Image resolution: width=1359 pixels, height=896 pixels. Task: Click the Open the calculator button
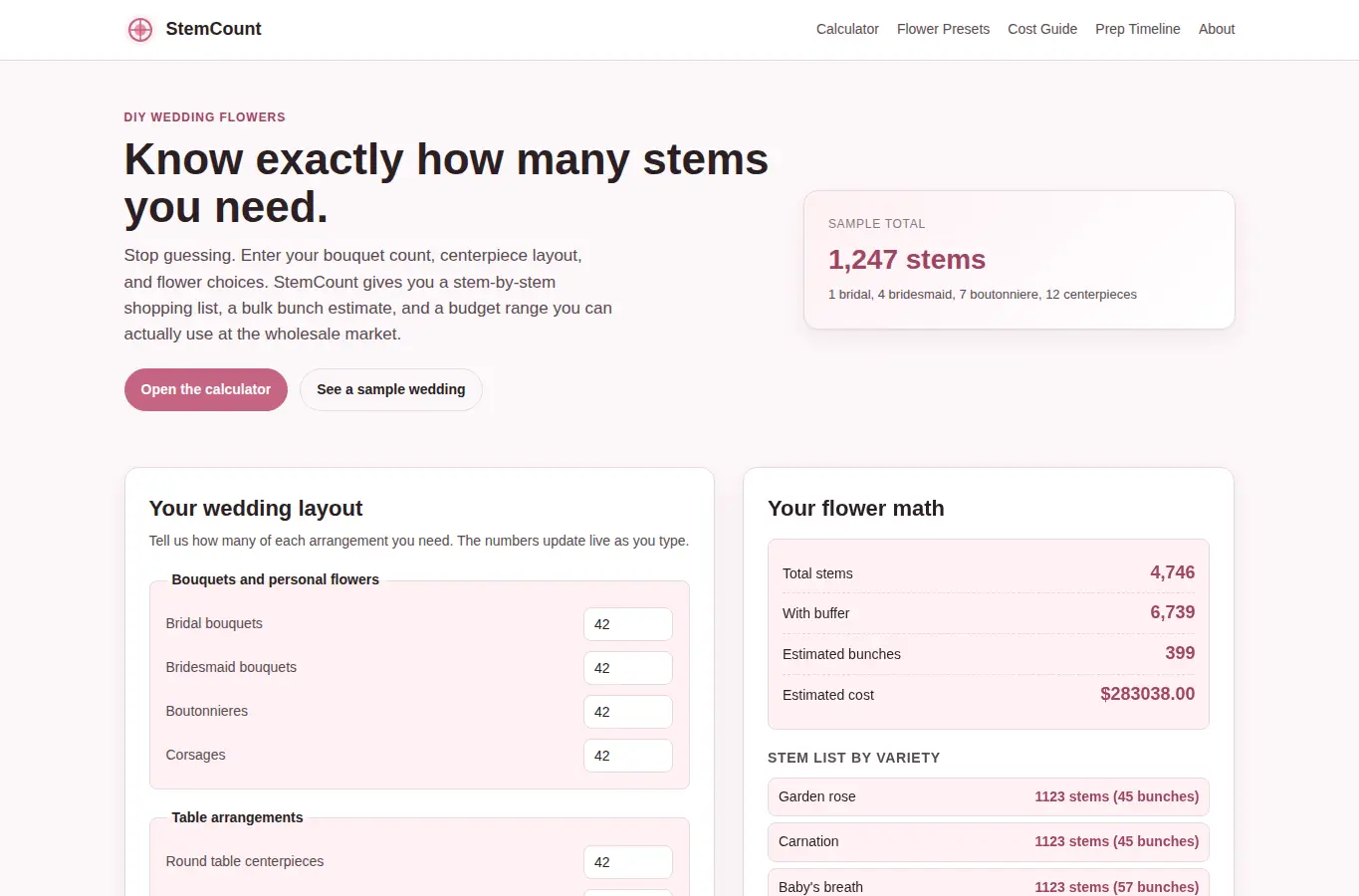pos(206,389)
